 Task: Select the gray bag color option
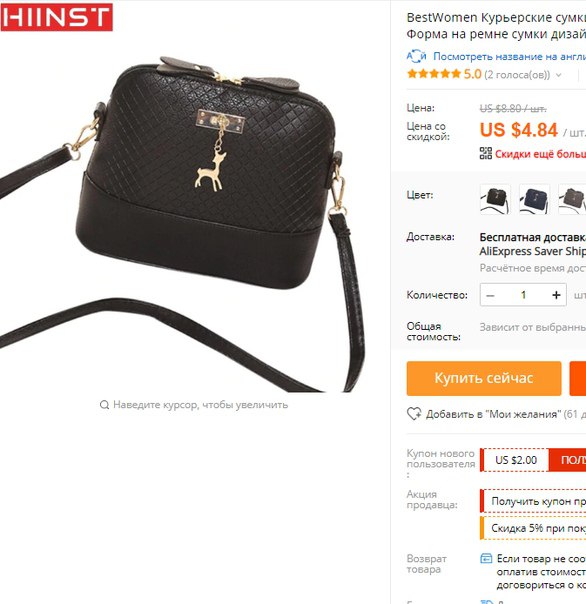click(573, 200)
